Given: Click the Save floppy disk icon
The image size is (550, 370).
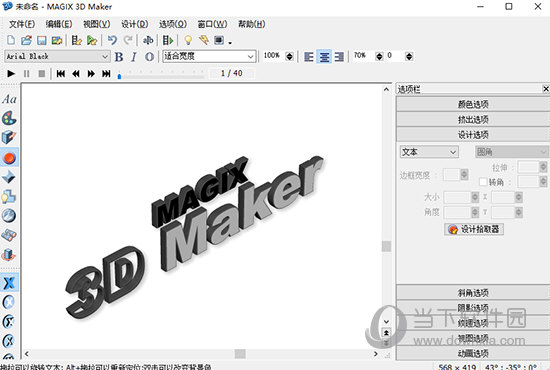Looking at the screenshot, I should pyautogui.click(x=42, y=40).
